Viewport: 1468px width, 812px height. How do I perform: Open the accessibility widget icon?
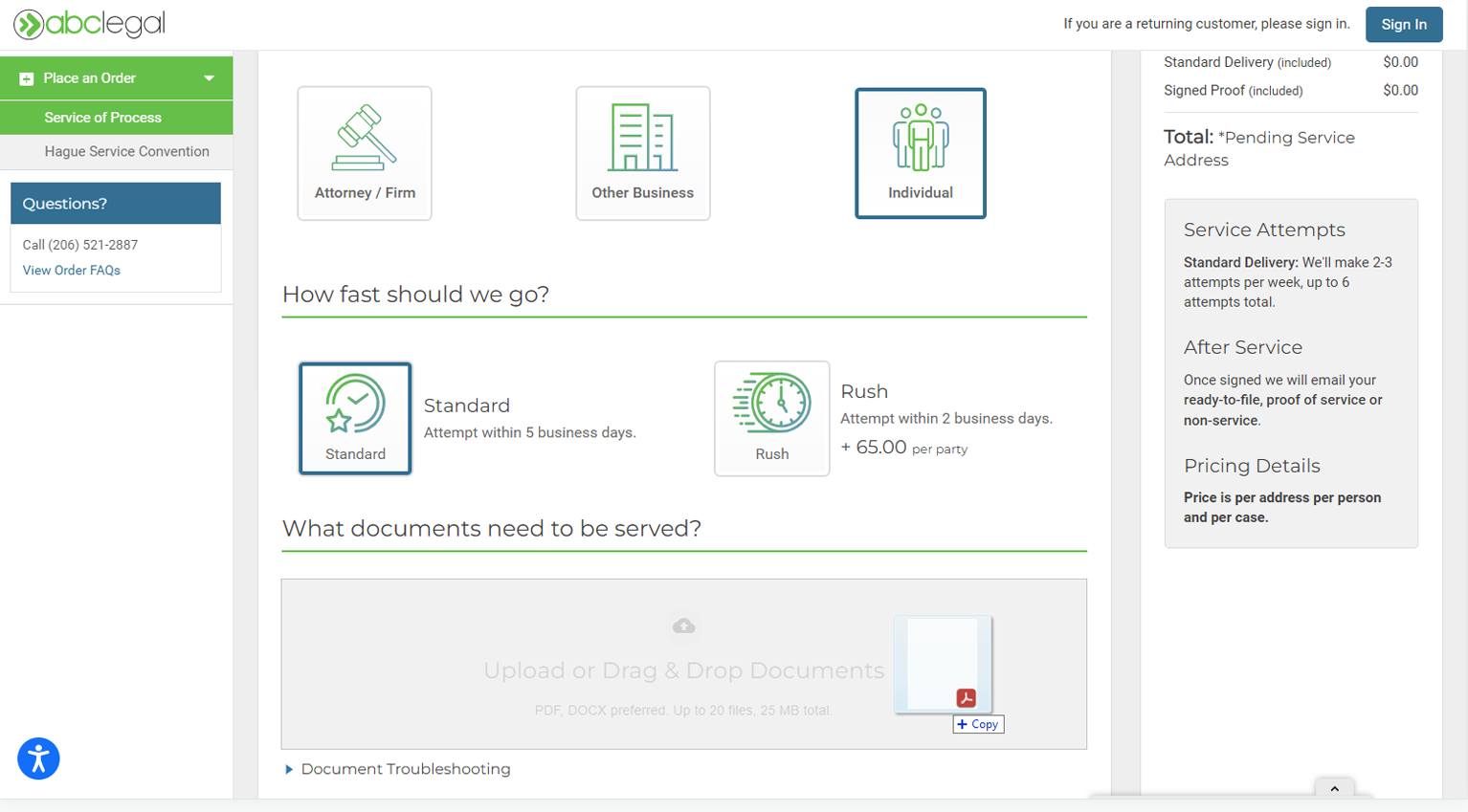tap(38, 758)
